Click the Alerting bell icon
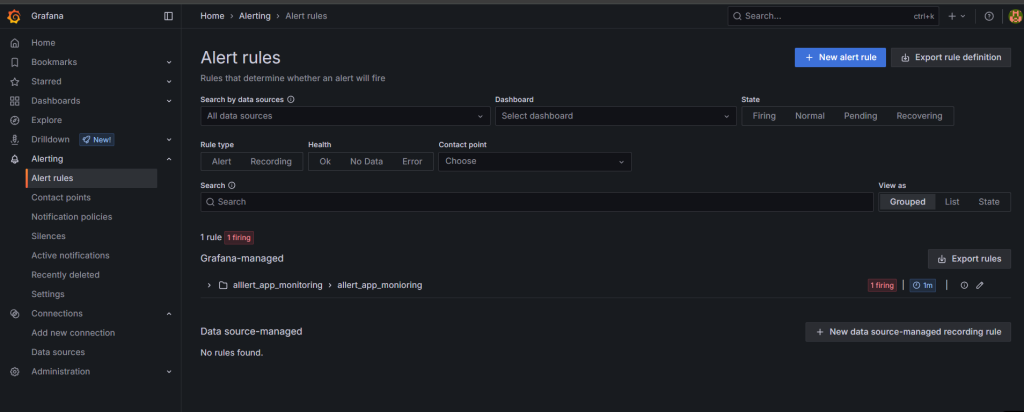The height and width of the screenshot is (412, 1024). click(x=14, y=159)
